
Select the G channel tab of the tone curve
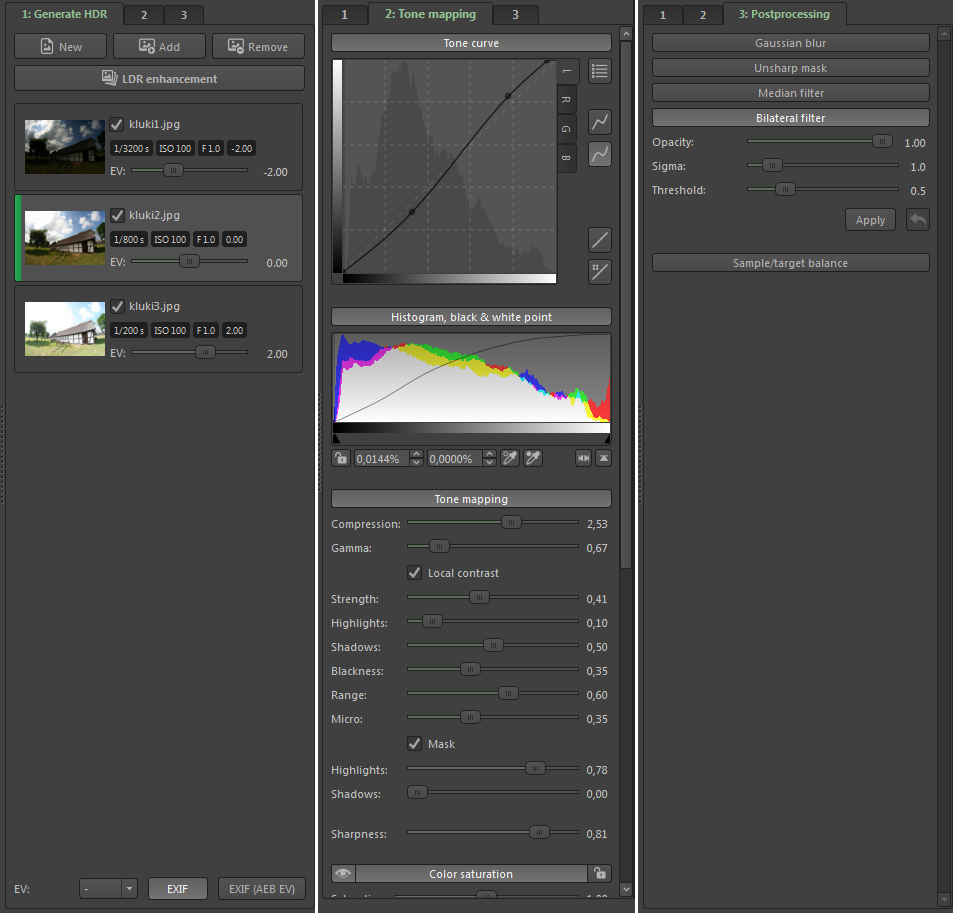coord(566,129)
